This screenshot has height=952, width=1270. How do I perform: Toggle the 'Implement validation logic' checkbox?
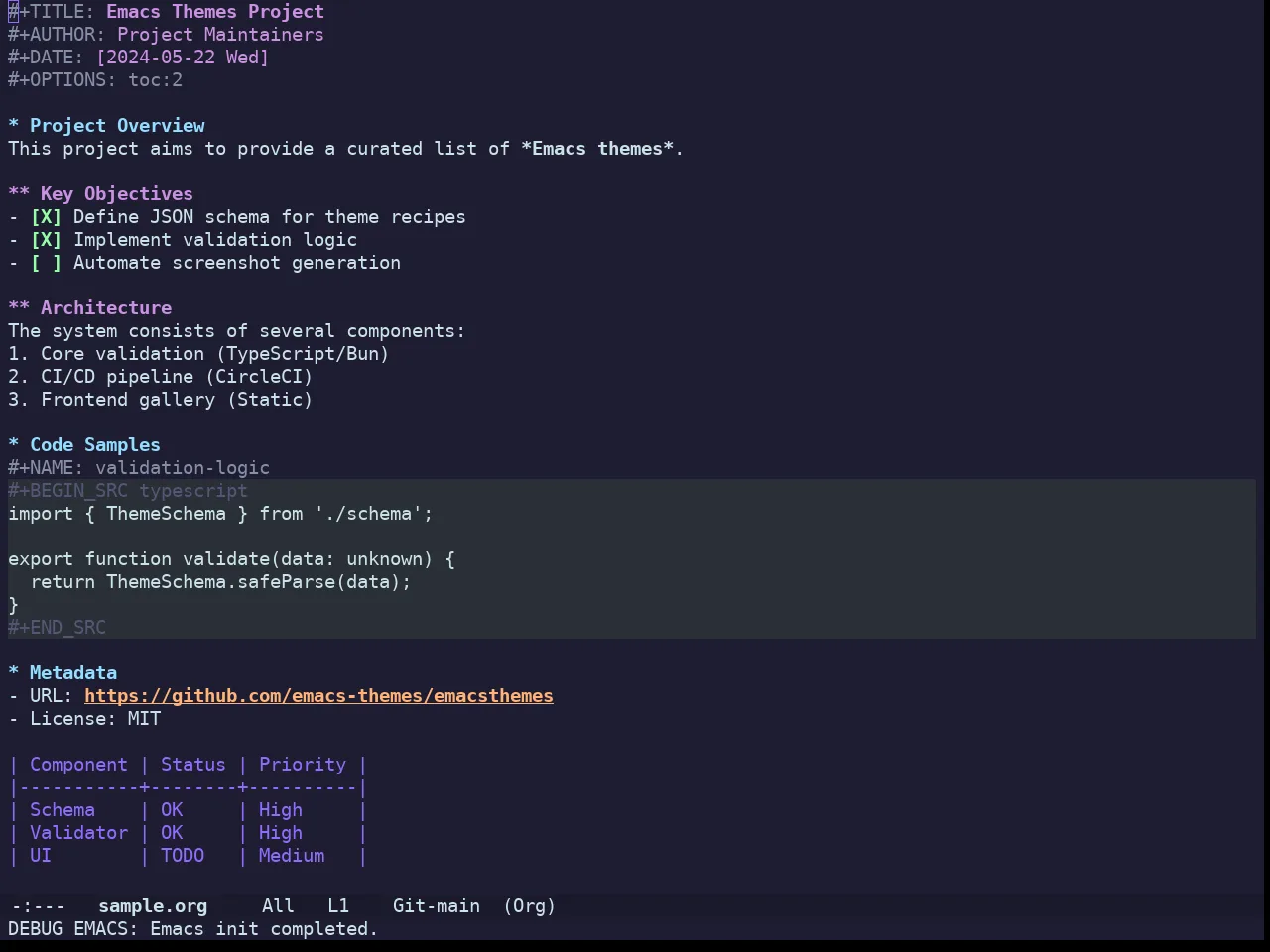(46, 240)
